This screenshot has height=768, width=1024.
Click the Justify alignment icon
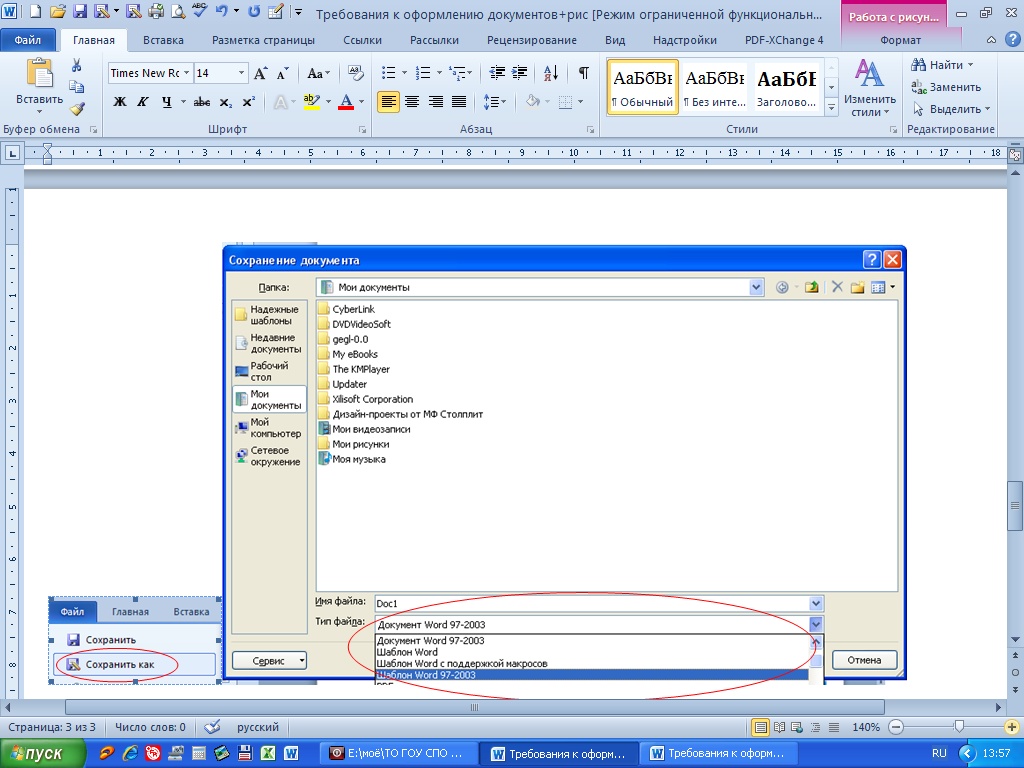point(459,102)
